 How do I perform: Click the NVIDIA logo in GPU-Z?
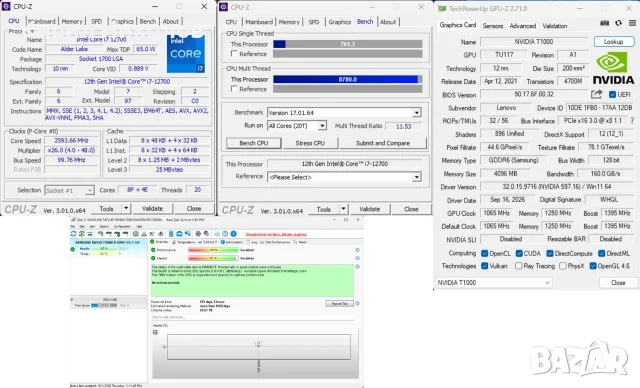click(x=613, y=69)
